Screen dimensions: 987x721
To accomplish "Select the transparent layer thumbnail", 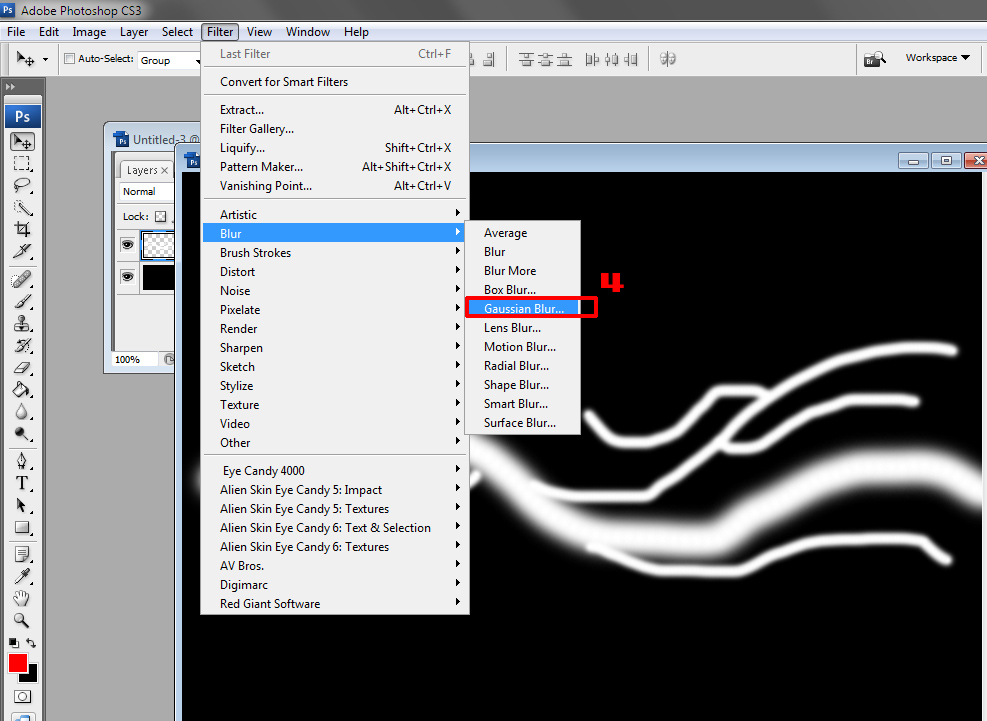I will pos(158,244).
